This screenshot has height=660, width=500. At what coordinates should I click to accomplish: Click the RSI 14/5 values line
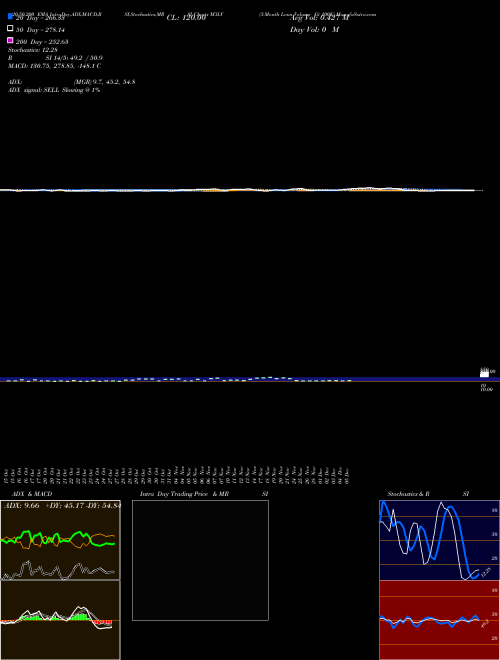56,58
